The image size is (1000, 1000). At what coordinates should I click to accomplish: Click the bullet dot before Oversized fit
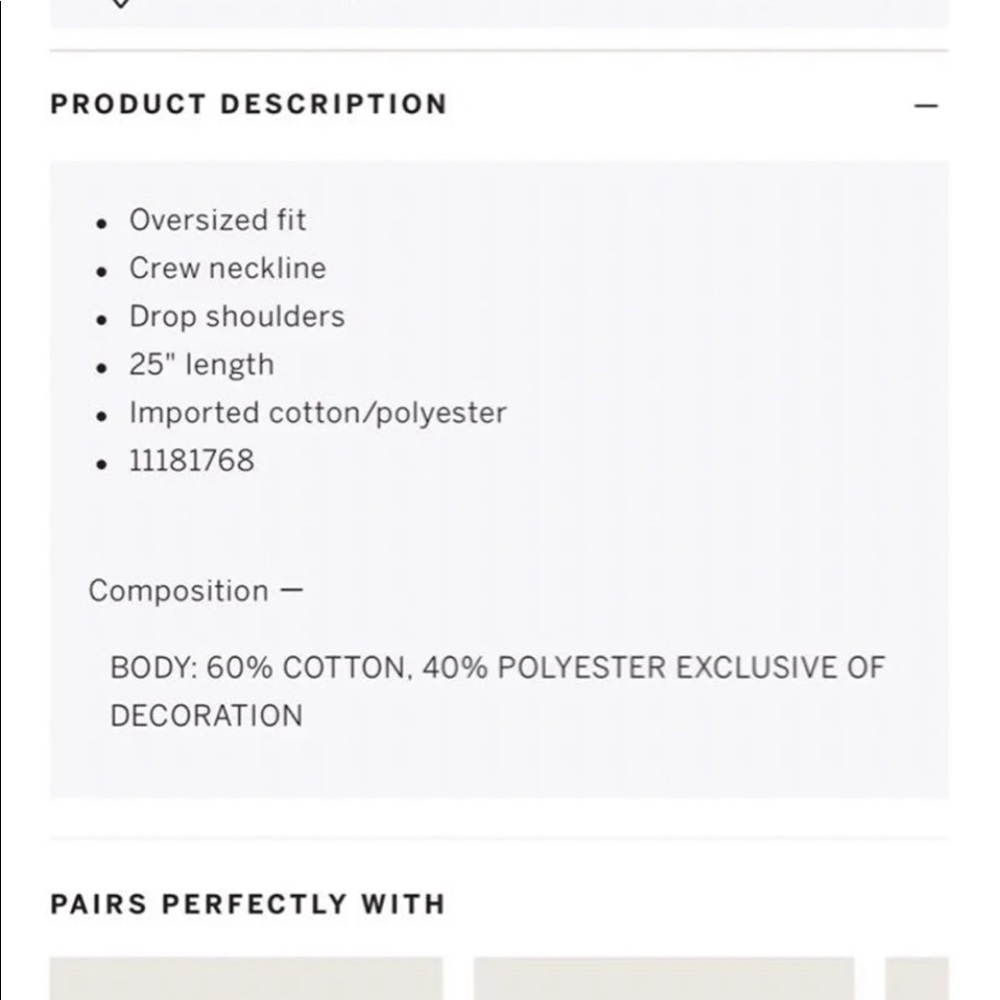click(101, 224)
